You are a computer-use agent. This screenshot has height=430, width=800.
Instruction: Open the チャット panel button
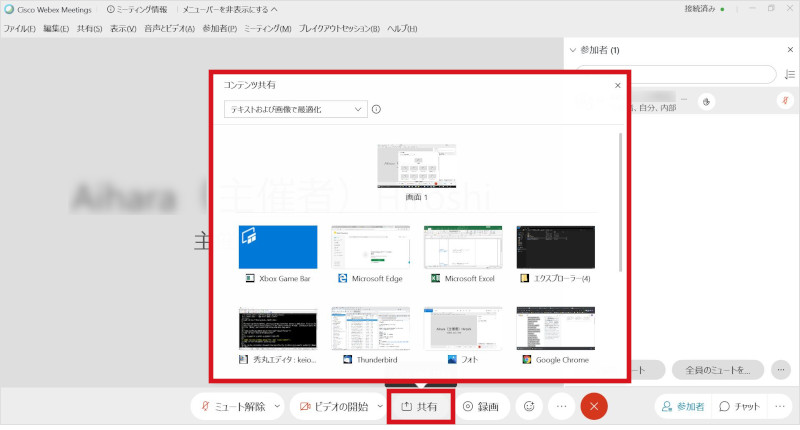coord(739,407)
